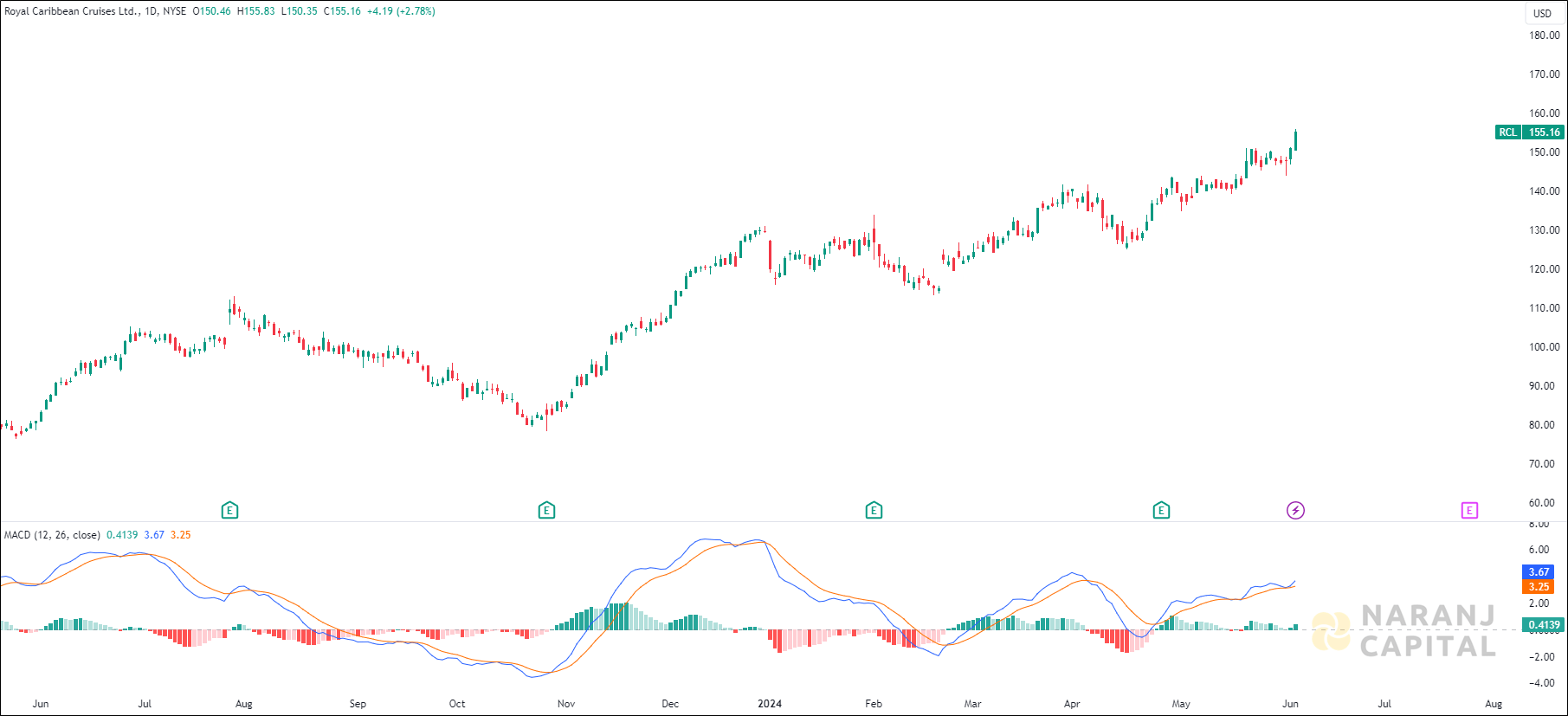Viewport: 1568px width, 716px height.
Task: Click the Nov label on time axis
Action: [x=566, y=704]
